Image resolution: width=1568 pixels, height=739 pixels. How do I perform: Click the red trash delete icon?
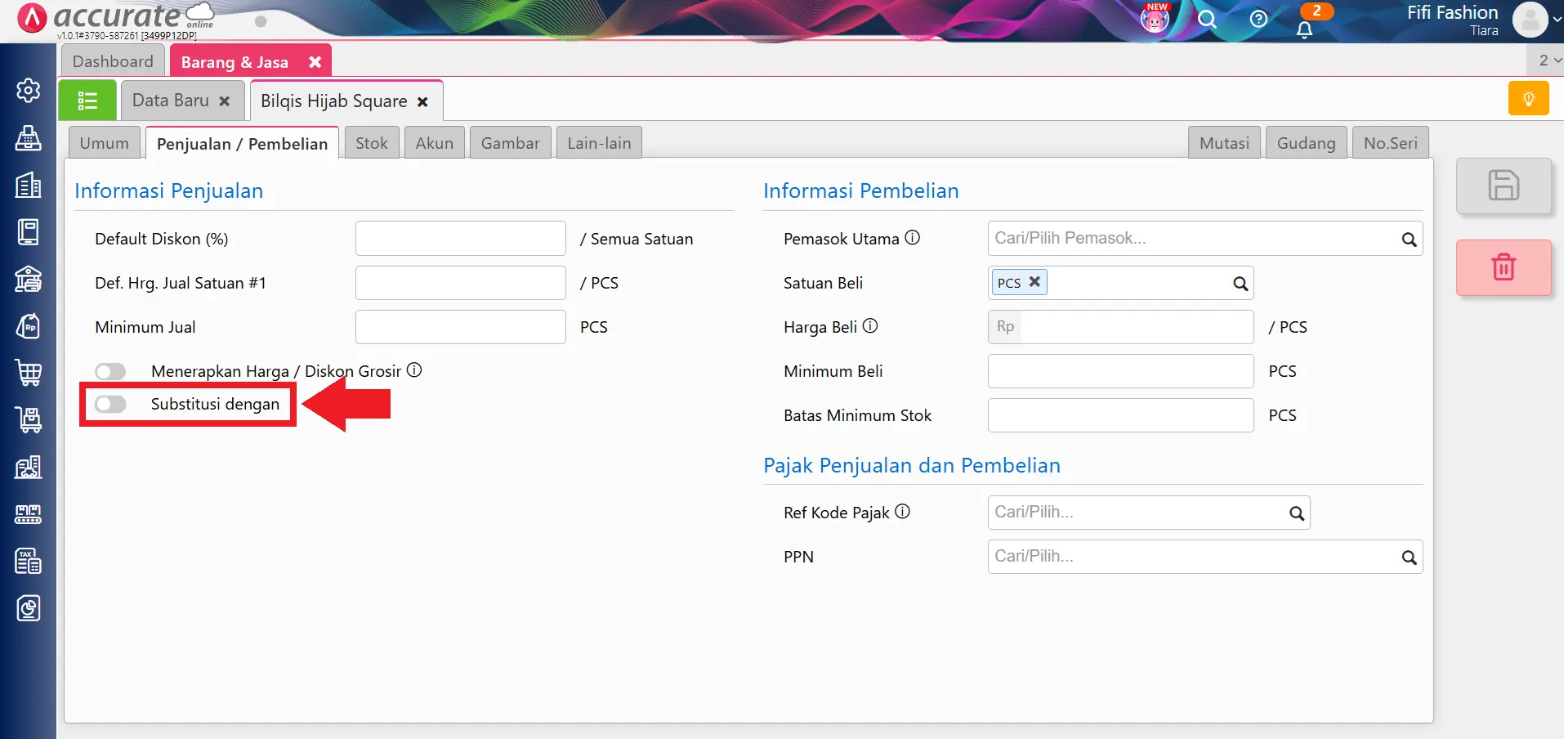click(x=1503, y=267)
